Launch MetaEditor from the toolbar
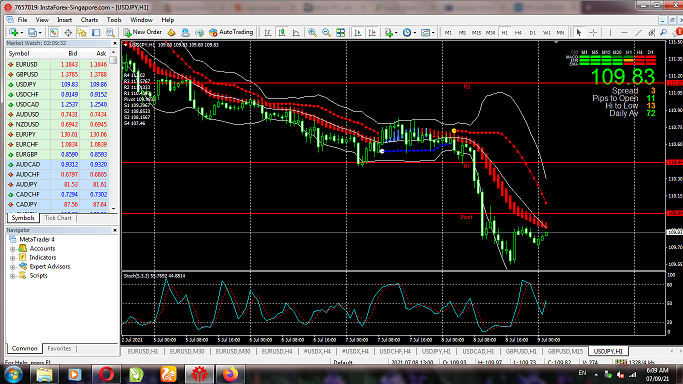Viewport: 683px width, 384px height. [x=171, y=33]
